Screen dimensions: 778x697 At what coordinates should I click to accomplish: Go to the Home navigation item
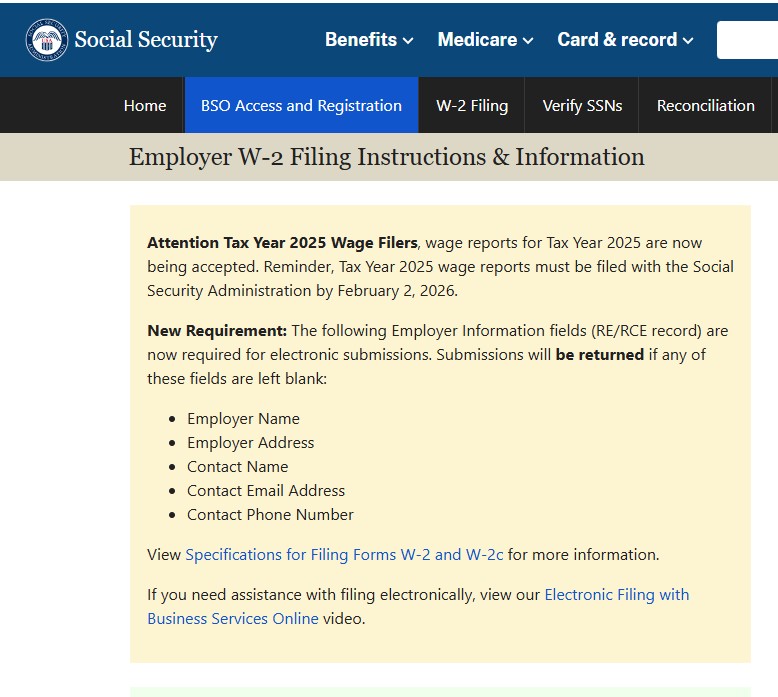click(145, 105)
